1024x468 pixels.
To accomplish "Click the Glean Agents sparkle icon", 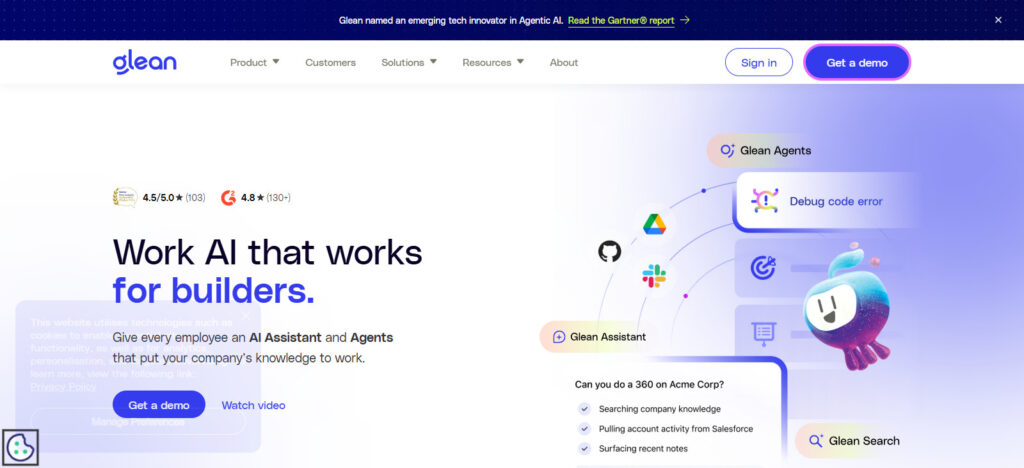I will 728,151.
